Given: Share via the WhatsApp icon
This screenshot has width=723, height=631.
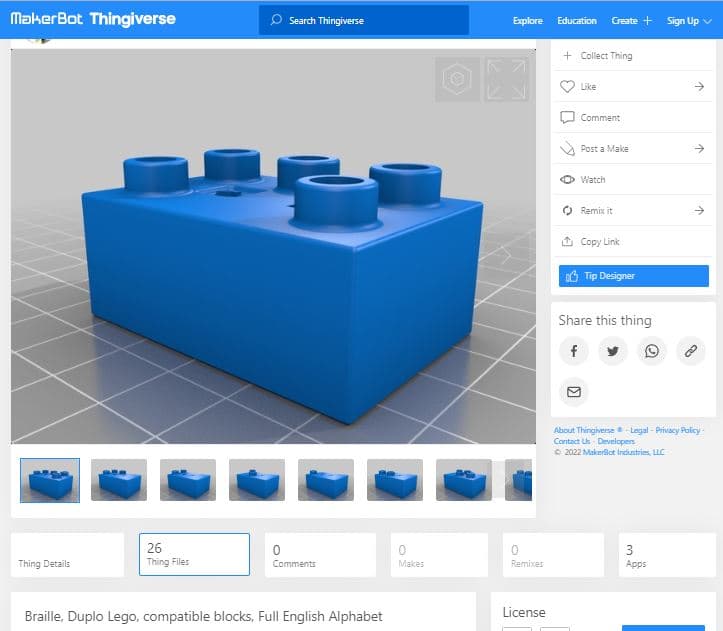Looking at the screenshot, I should pos(652,351).
